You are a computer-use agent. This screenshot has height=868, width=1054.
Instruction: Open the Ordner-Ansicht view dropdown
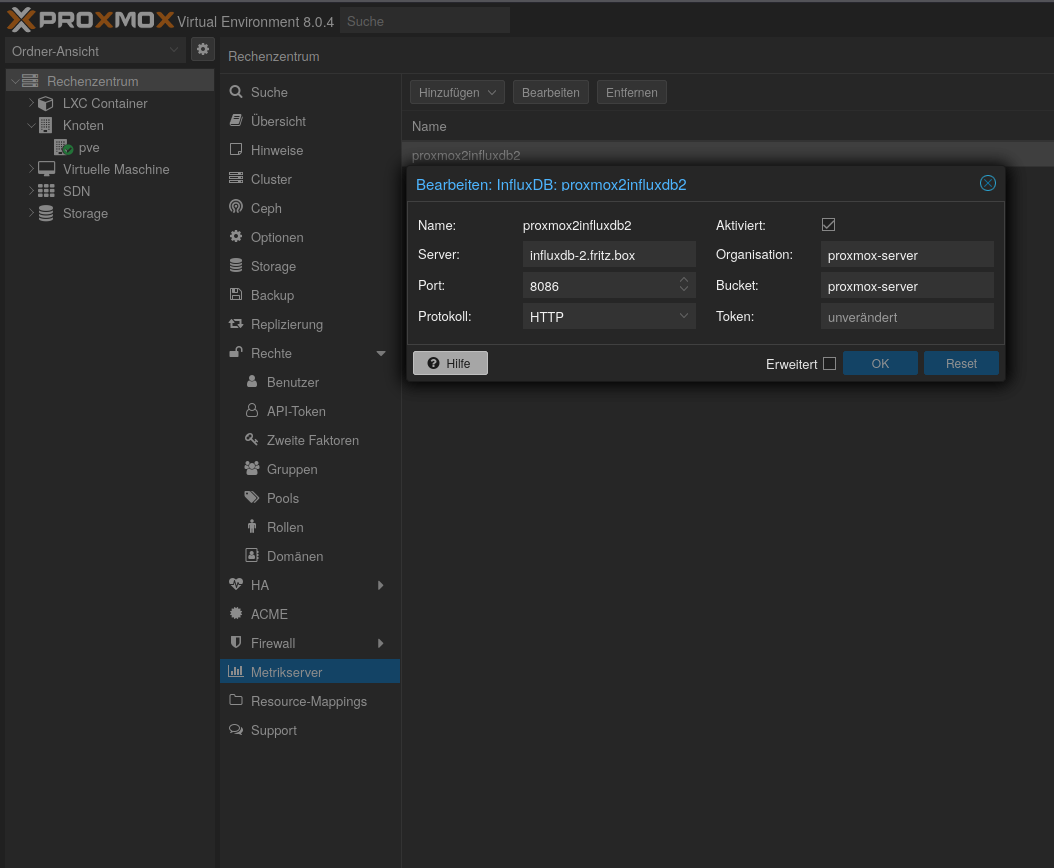click(95, 51)
